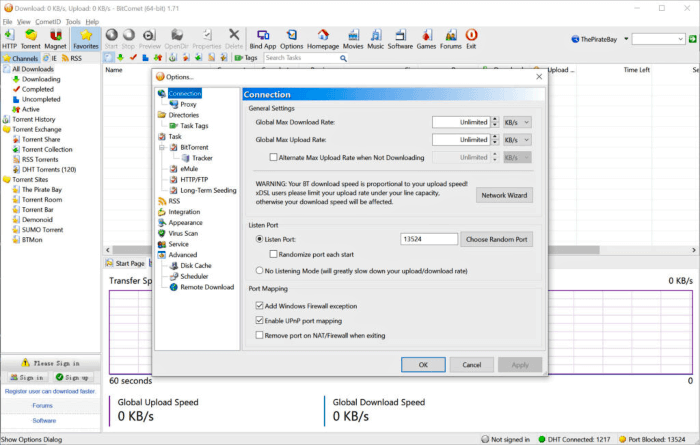This screenshot has height=445, width=700.
Task: Click Global Max Upload Rate spinner
Action: [x=495, y=140]
